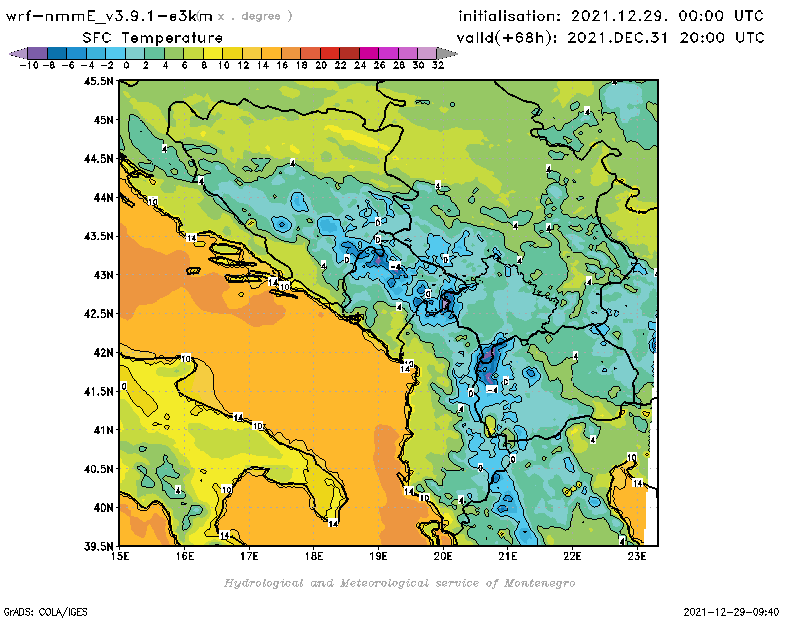Viewport: 800px width, 618px height.
Task: Click the 16E longitude label
Action: [185, 556]
